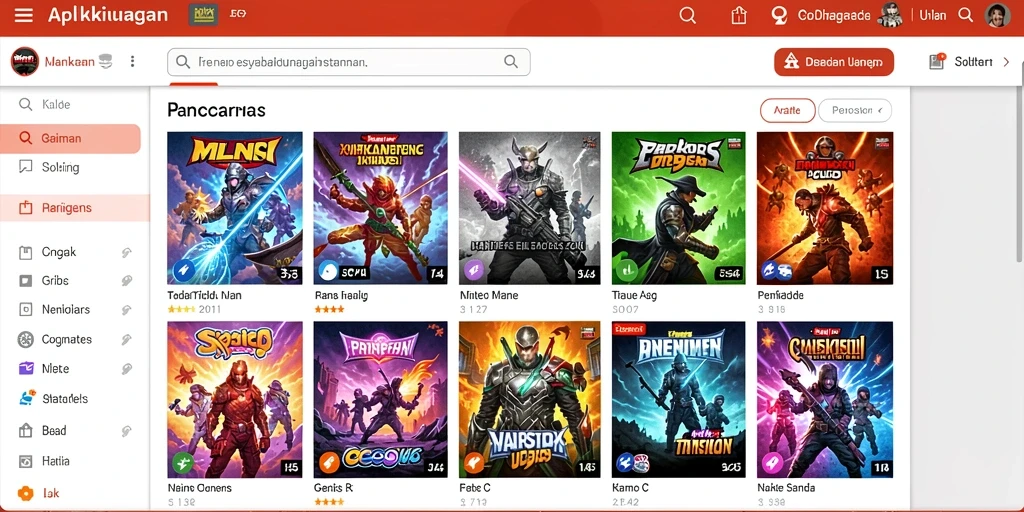
Task: Expand the Solttert chevron arrow
Action: click(1006, 62)
